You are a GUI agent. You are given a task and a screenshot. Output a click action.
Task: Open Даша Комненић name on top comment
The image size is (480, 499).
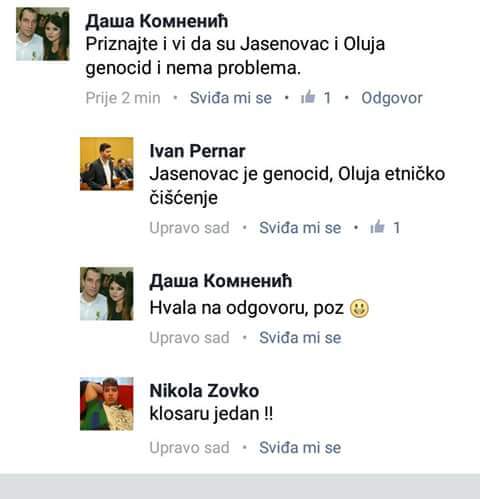[157, 21]
